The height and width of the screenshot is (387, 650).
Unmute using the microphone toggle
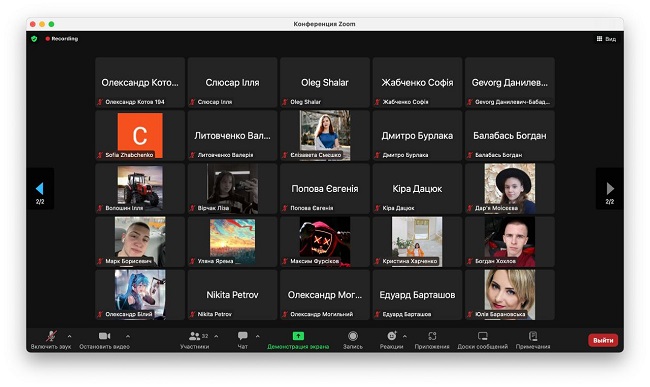(51, 336)
